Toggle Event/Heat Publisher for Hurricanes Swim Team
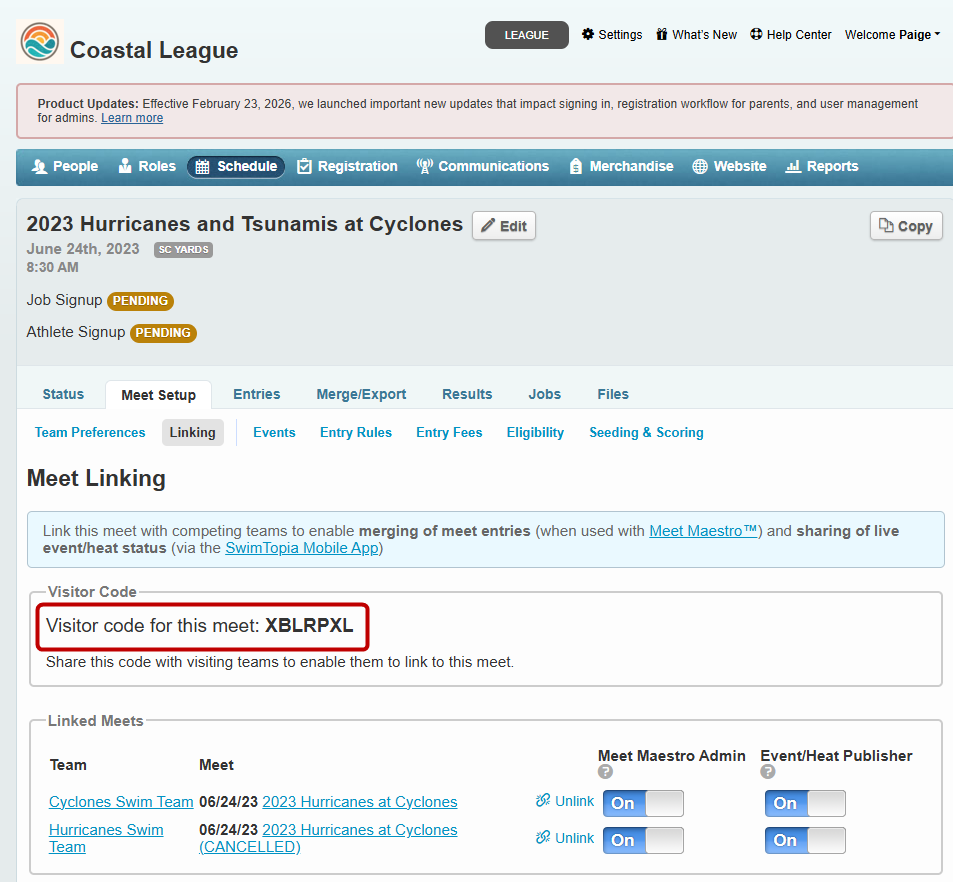The height and width of the screenshot is (882, 953). [x=805, y=840]
